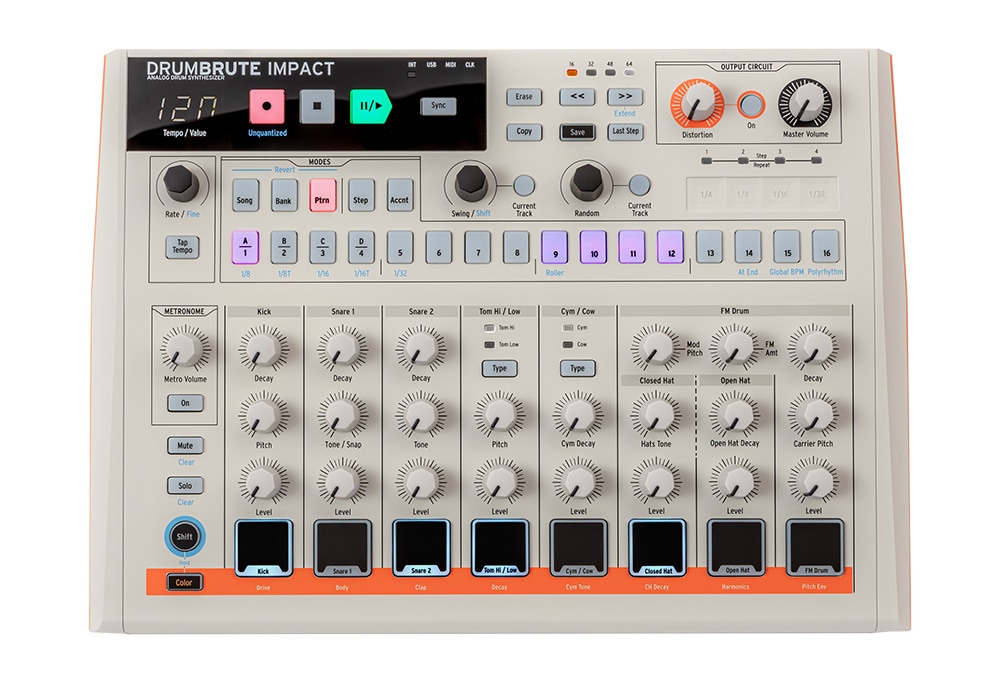This screenshot has width=1000, height=687.
Task: Tap the Sync button
Action: click(x=438, y=106)
